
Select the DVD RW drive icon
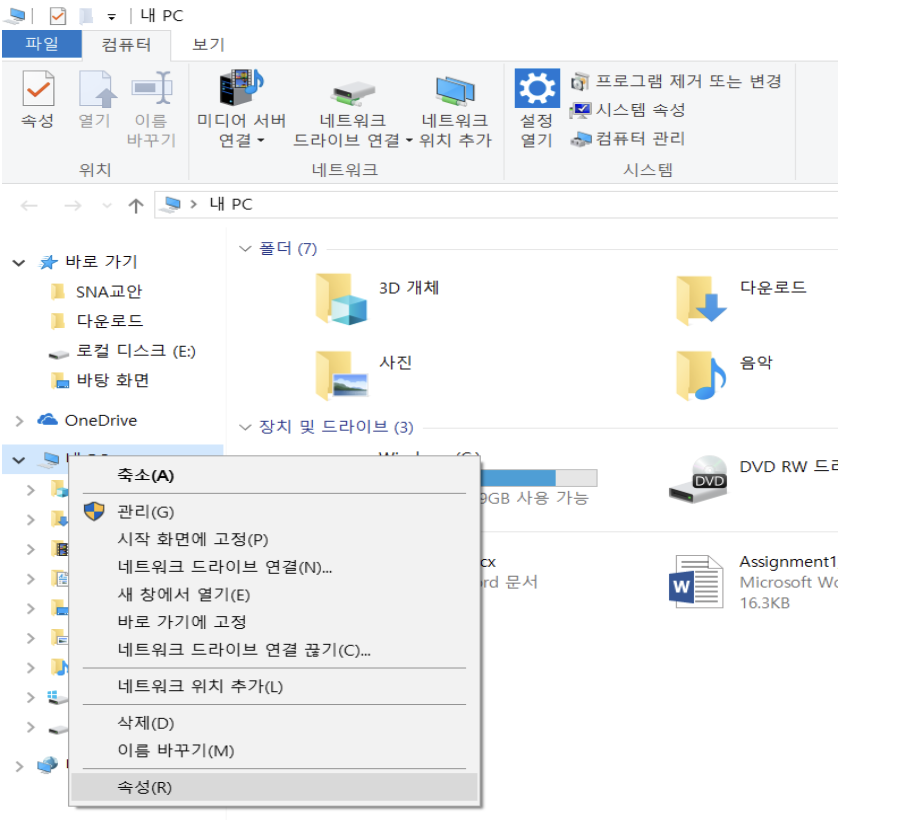[698, 479]
